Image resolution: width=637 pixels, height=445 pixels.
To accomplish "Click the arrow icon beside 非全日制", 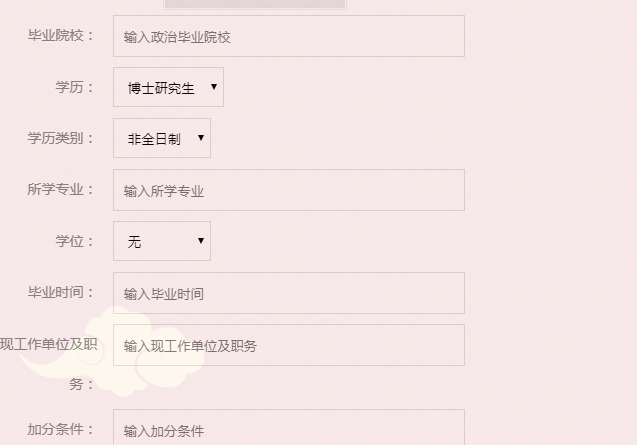I will pyautogui.click(x=201, y=138).
